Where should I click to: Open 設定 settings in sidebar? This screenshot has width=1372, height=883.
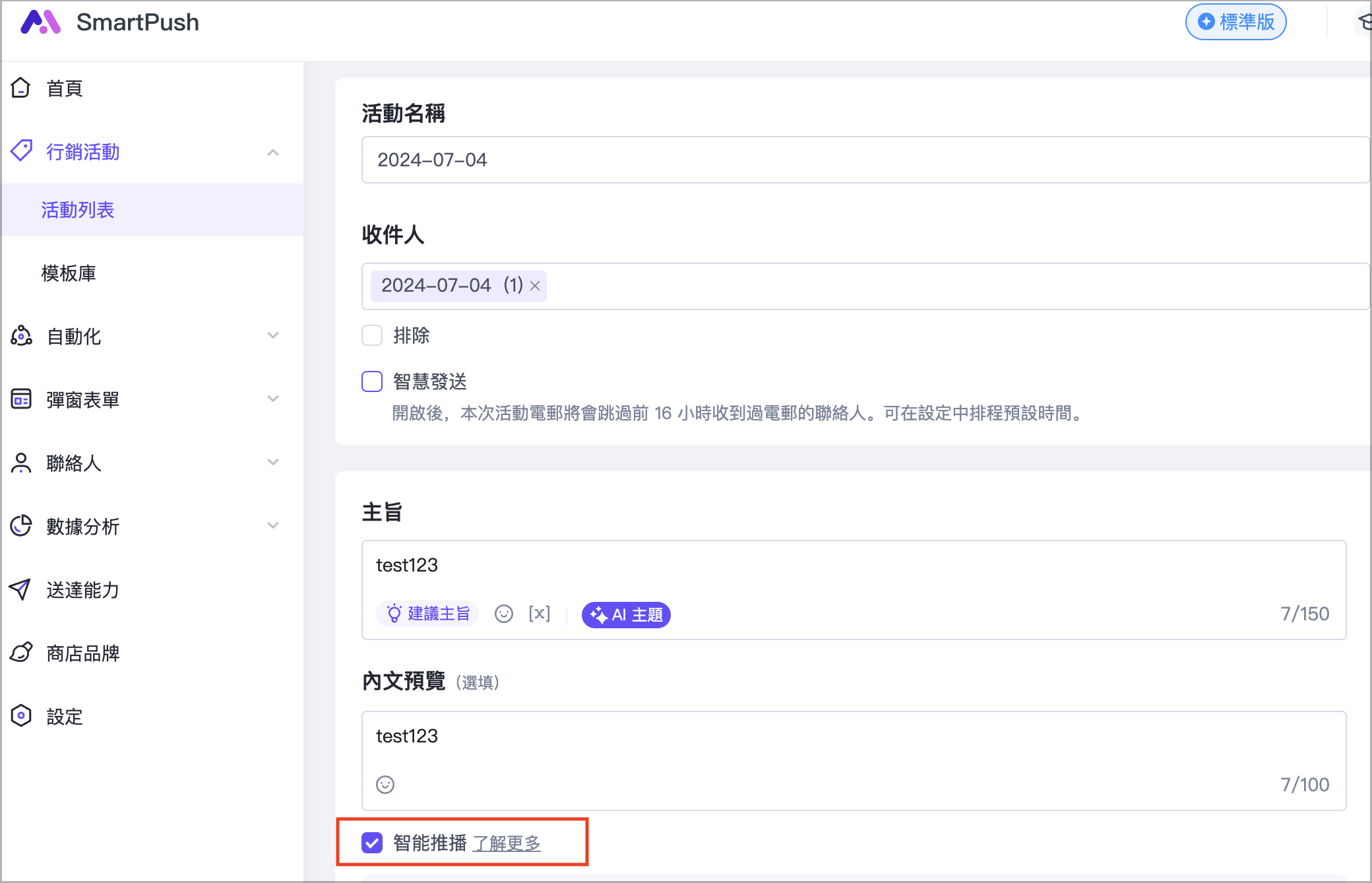pos(64,717)
